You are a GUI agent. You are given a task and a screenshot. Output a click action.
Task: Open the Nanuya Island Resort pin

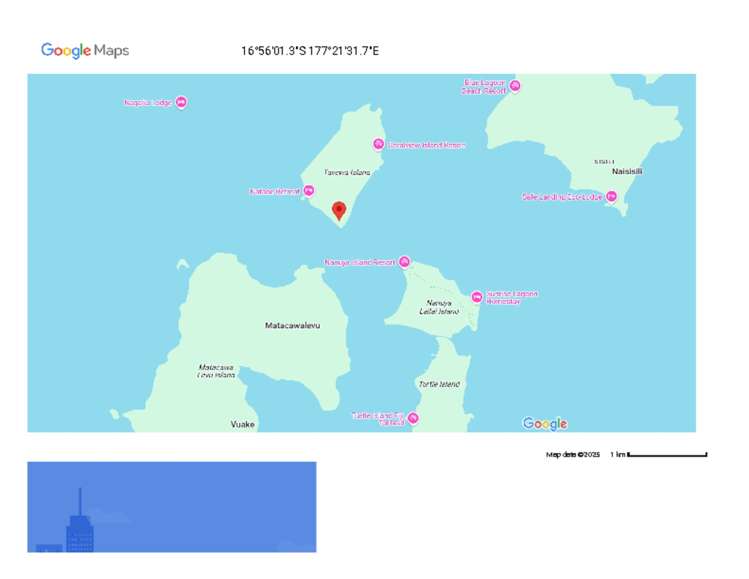(404, 262)
